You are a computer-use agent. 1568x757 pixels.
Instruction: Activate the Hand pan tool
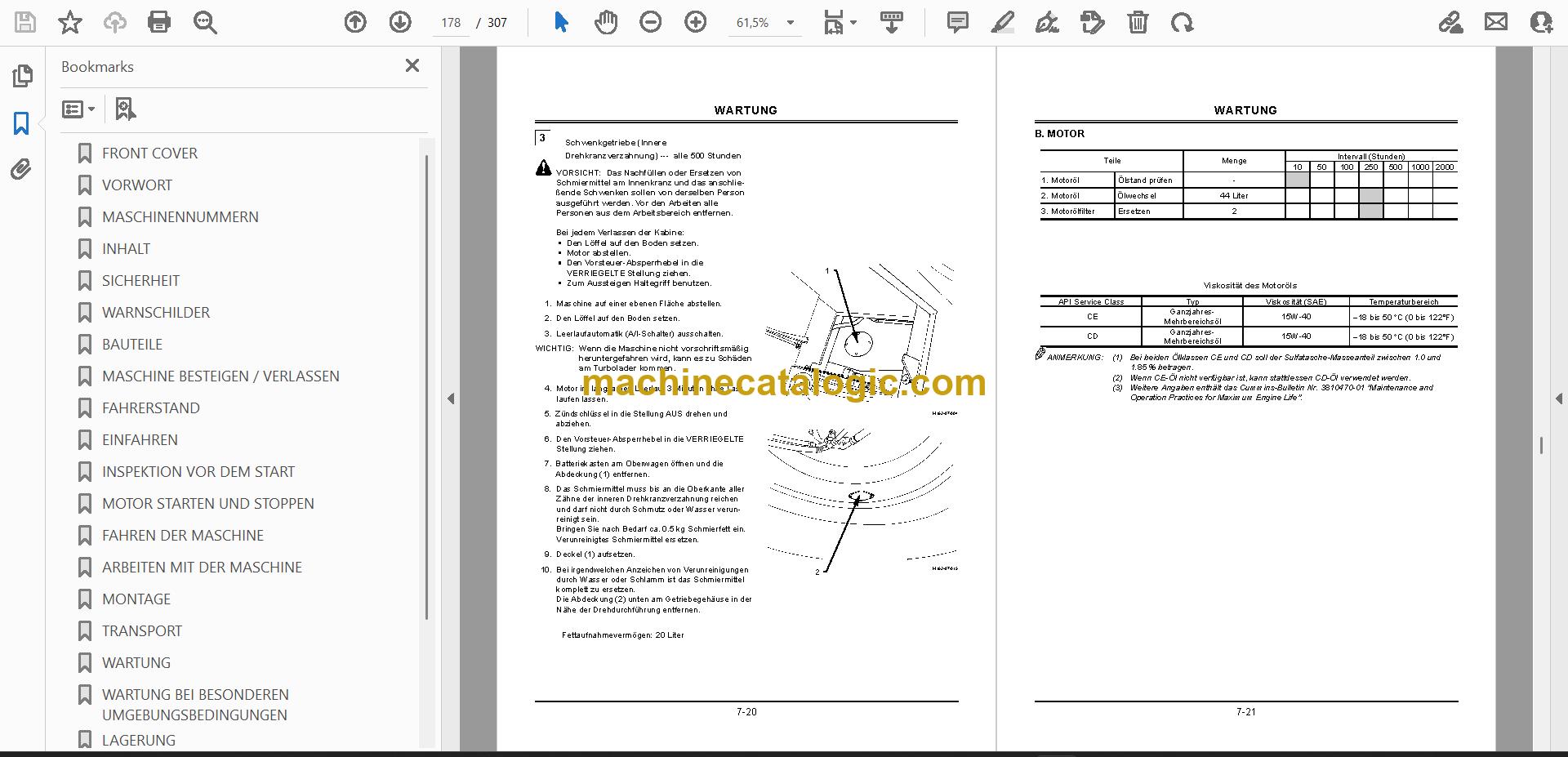click(606, 22)
